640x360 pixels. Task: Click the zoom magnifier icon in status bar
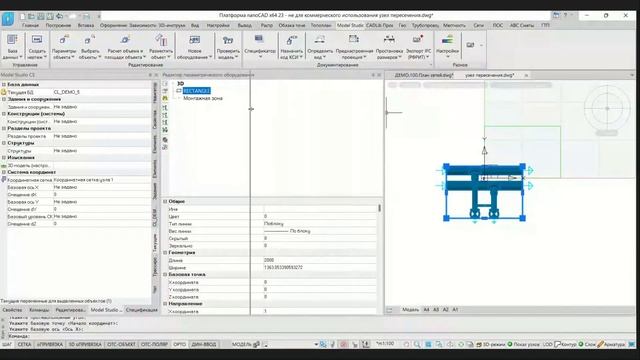coord(417,344)
